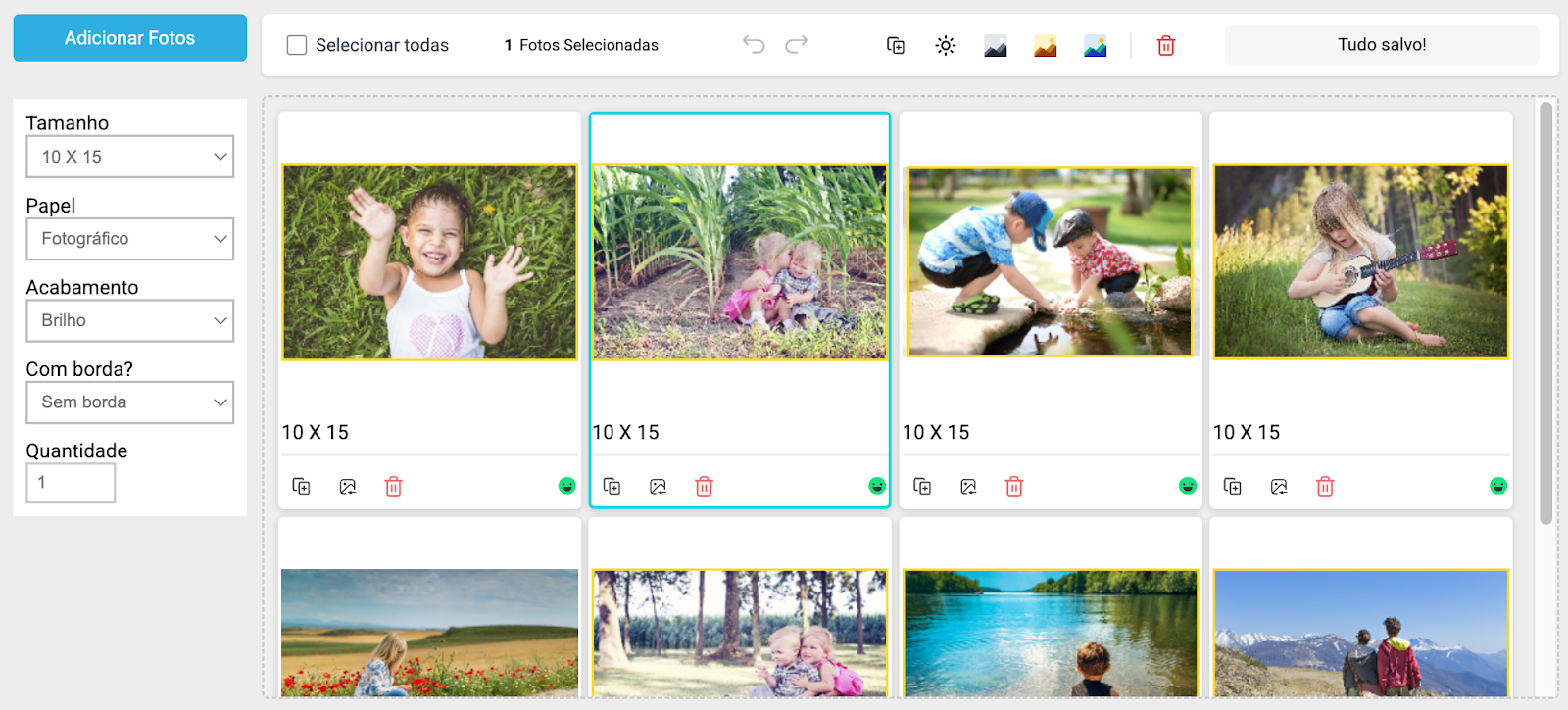
Task: Focus the Quantidade input field
Action: (x=71, y=483)
